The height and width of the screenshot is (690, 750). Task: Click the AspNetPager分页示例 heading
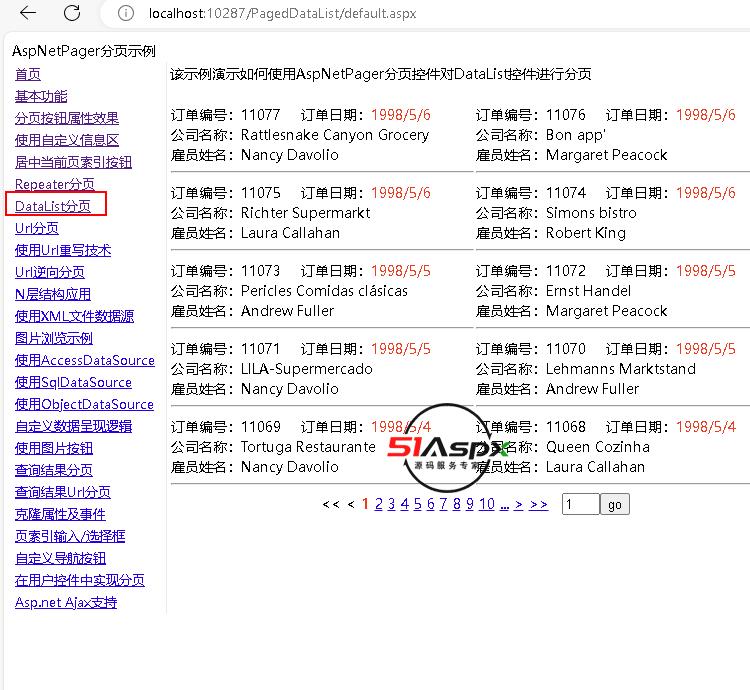coord(84,51)
